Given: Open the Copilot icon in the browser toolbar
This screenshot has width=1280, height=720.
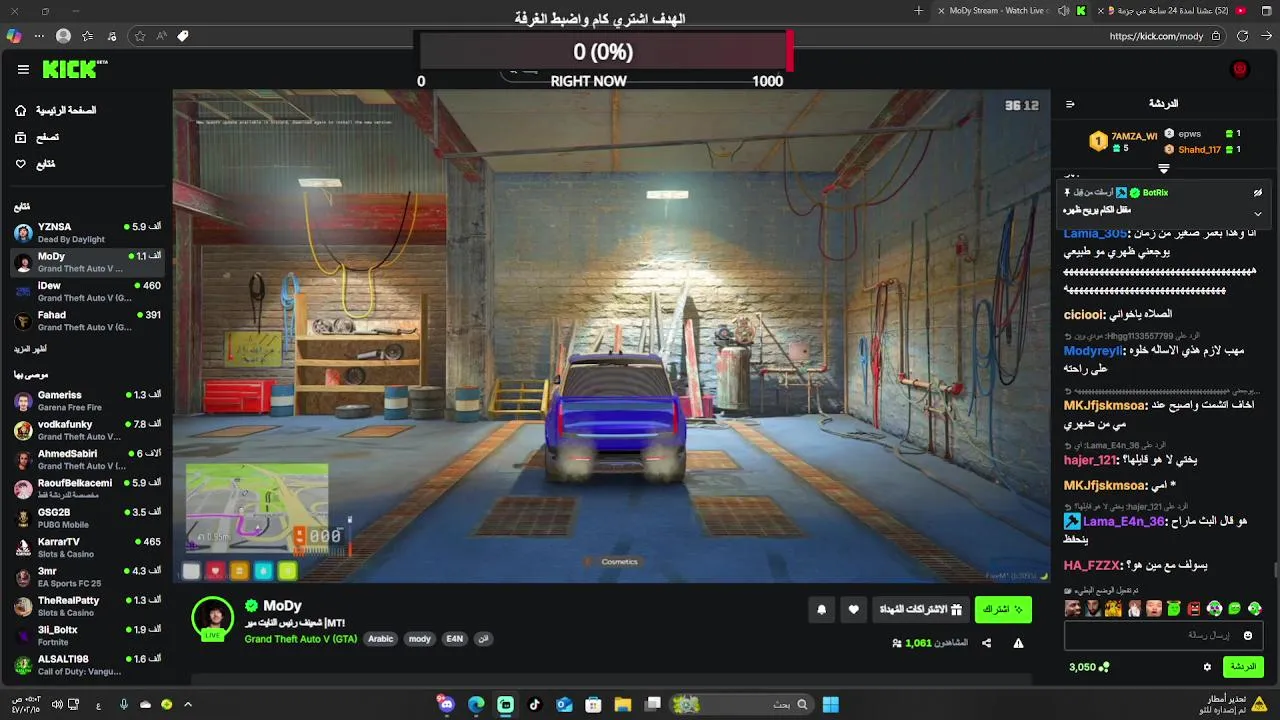Looking at the screenshot, I should coord(13,36).
